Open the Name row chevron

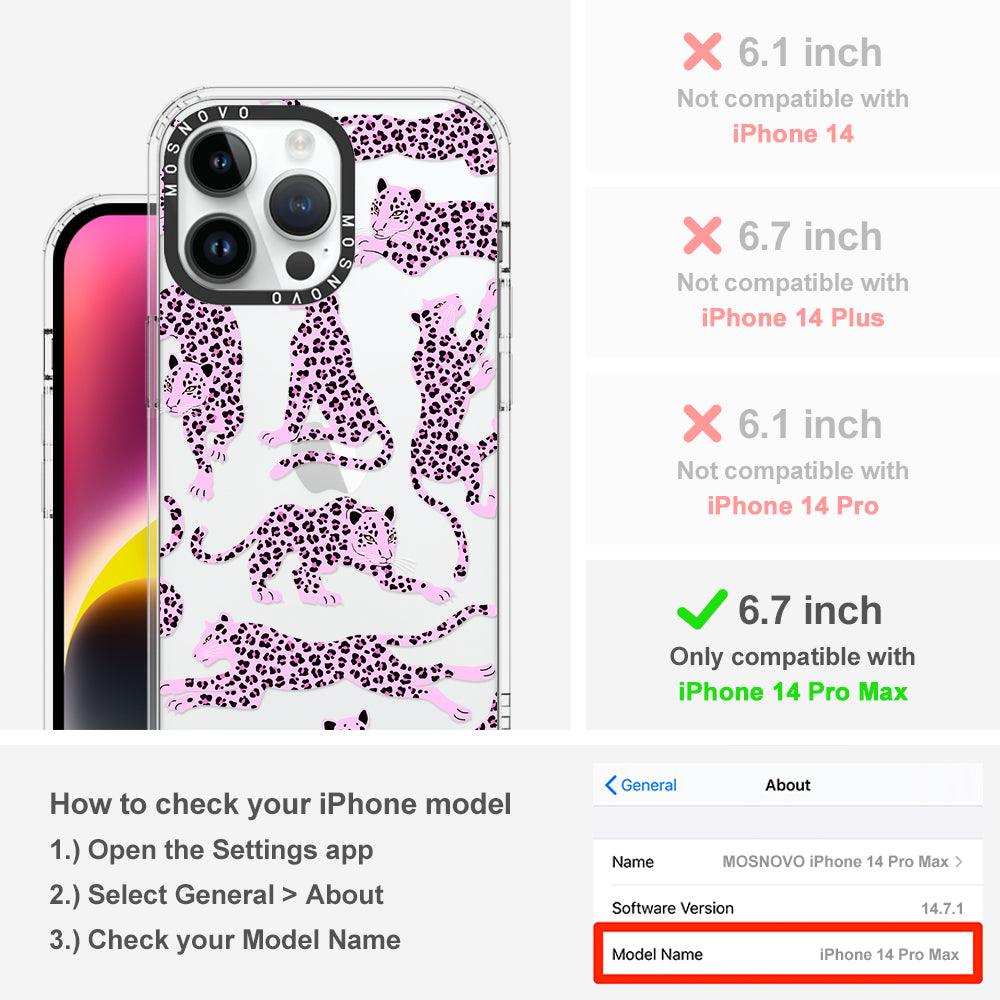[x=959, y=862]
